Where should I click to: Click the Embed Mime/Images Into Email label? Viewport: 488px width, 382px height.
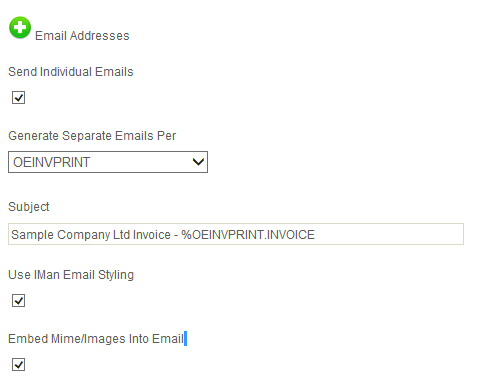96,339
